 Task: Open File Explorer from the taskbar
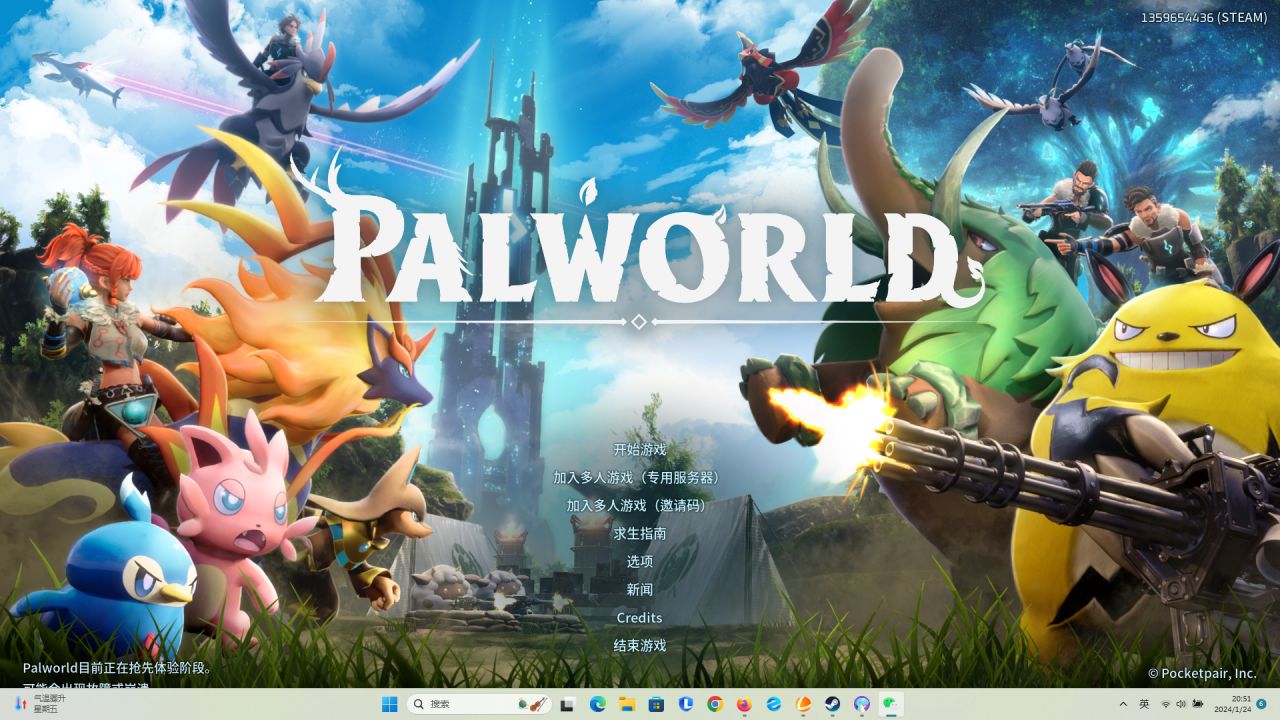click(x=627, y=704)
